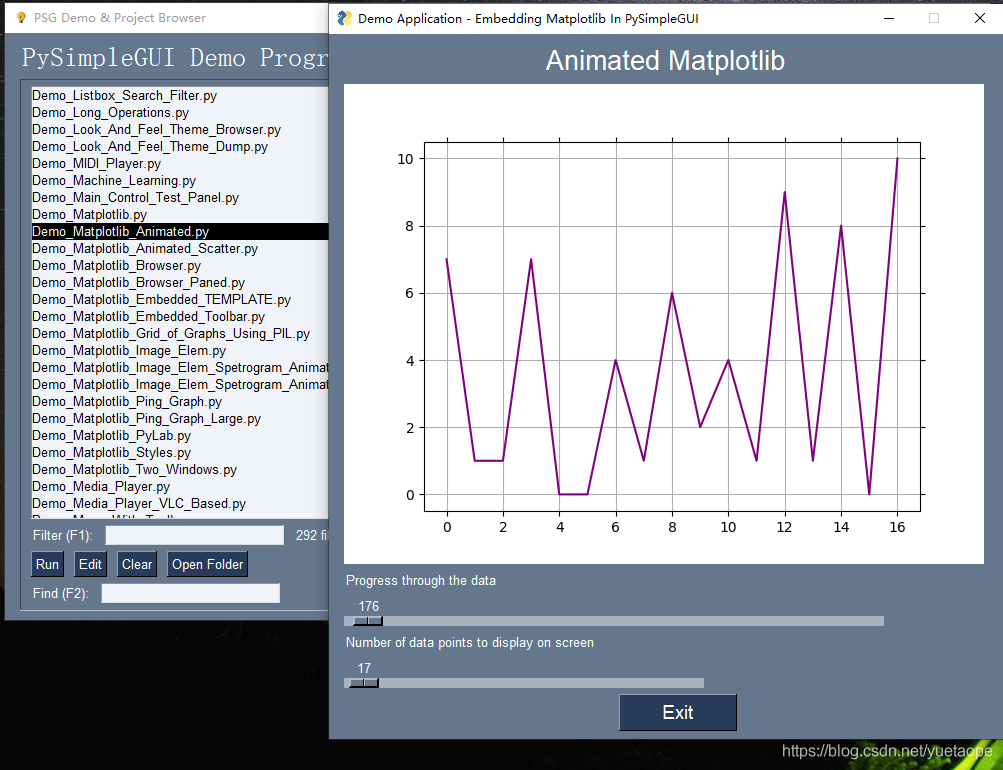Screen dimensions: 1003x770
Task: Click the Python icon in Demo Application title bar
Action: (344, 19)
